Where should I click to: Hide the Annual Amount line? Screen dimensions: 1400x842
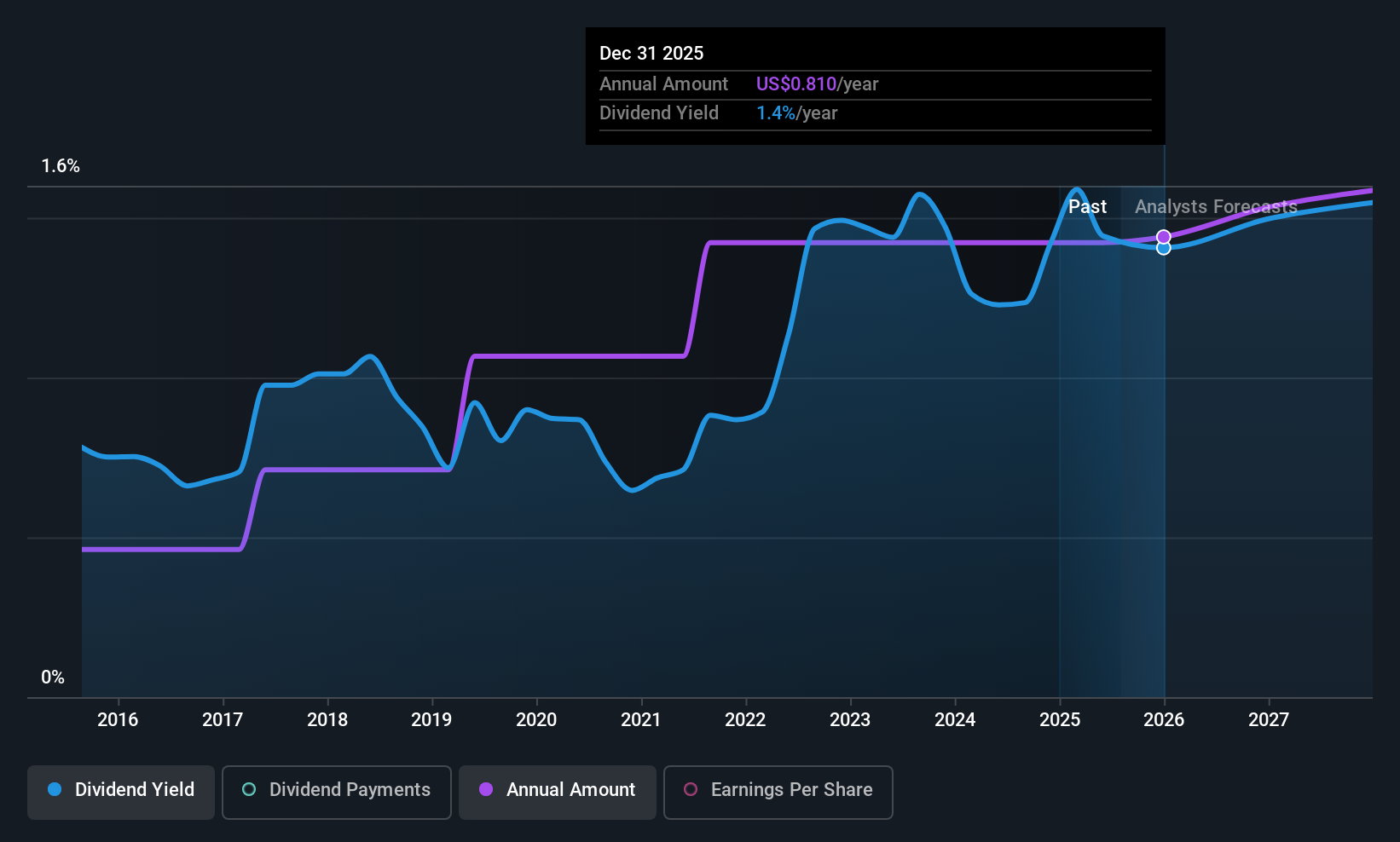557,790
